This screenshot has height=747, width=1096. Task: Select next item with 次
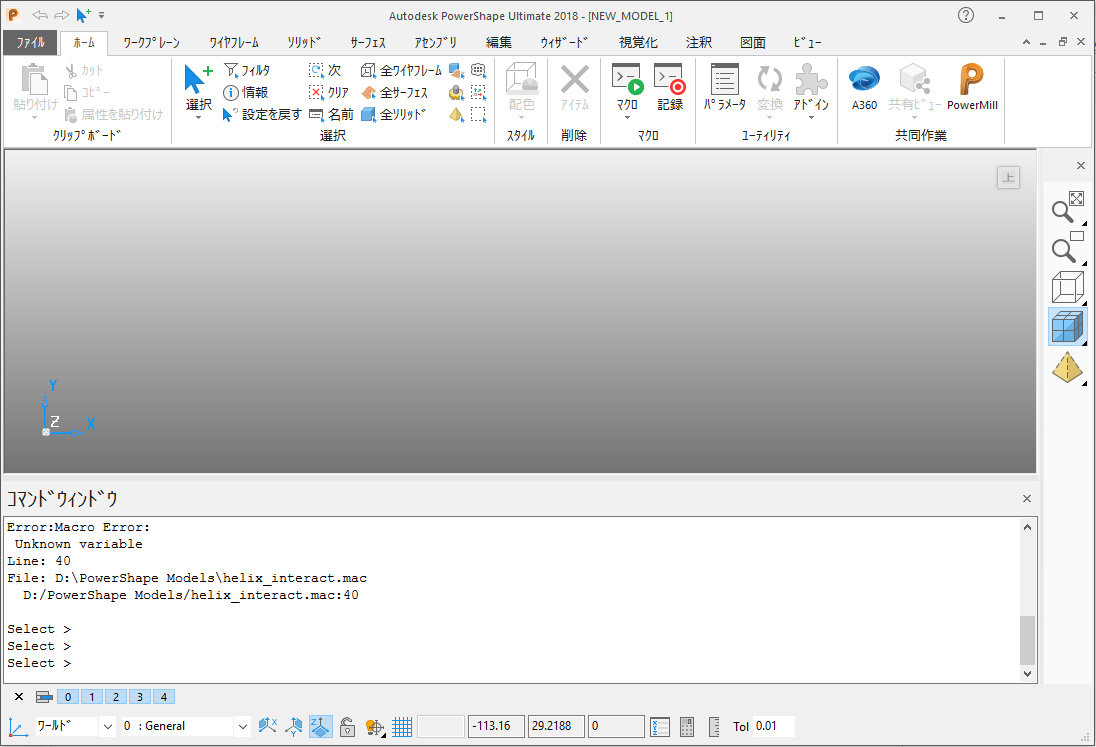tap(325, 71)
